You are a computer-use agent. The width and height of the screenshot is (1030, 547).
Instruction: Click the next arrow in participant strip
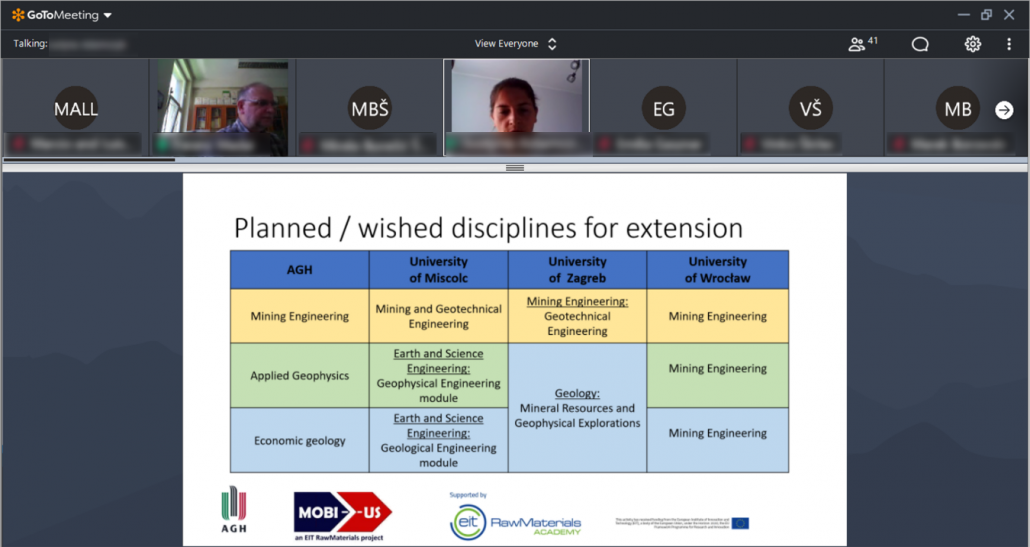(x=1004, y=110)
